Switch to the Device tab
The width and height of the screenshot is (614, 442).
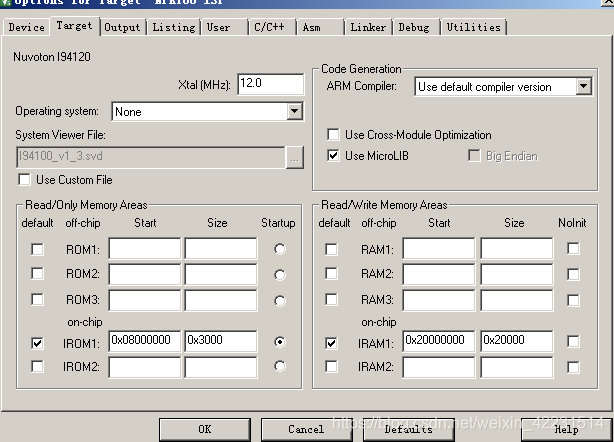point(27,27)
